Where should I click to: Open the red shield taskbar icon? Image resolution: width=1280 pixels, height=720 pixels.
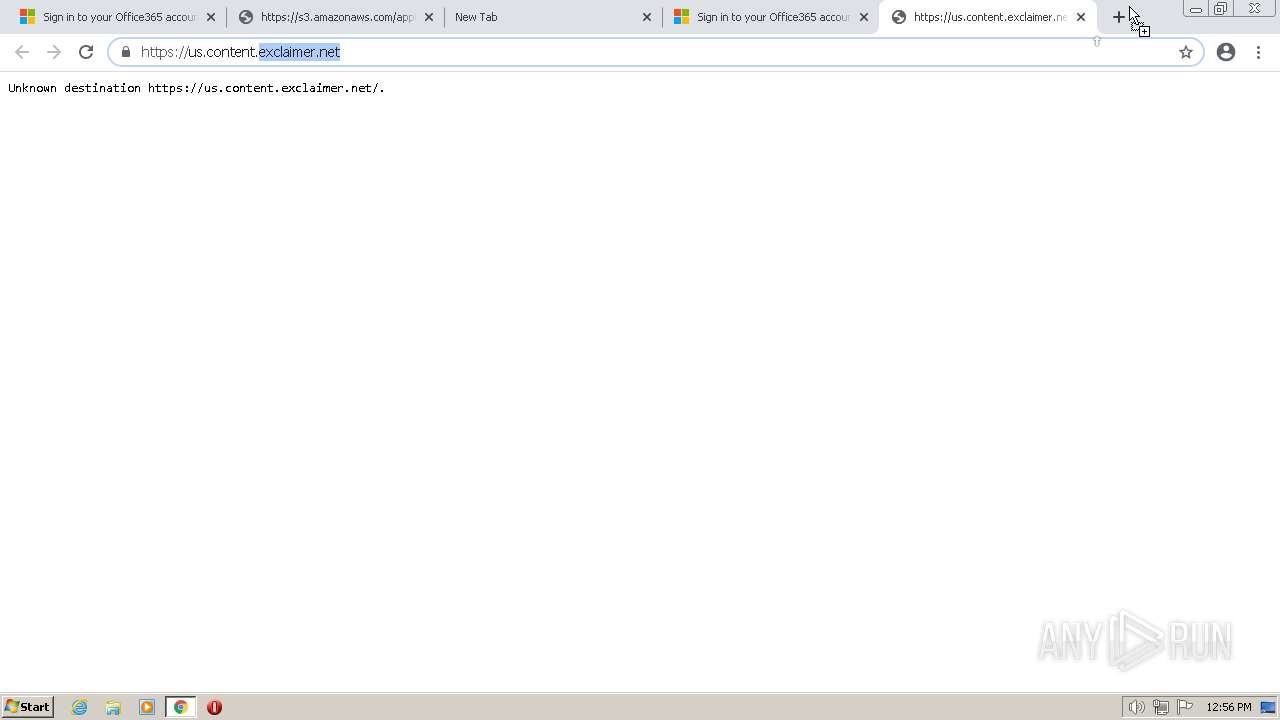[x=214, y=707]
